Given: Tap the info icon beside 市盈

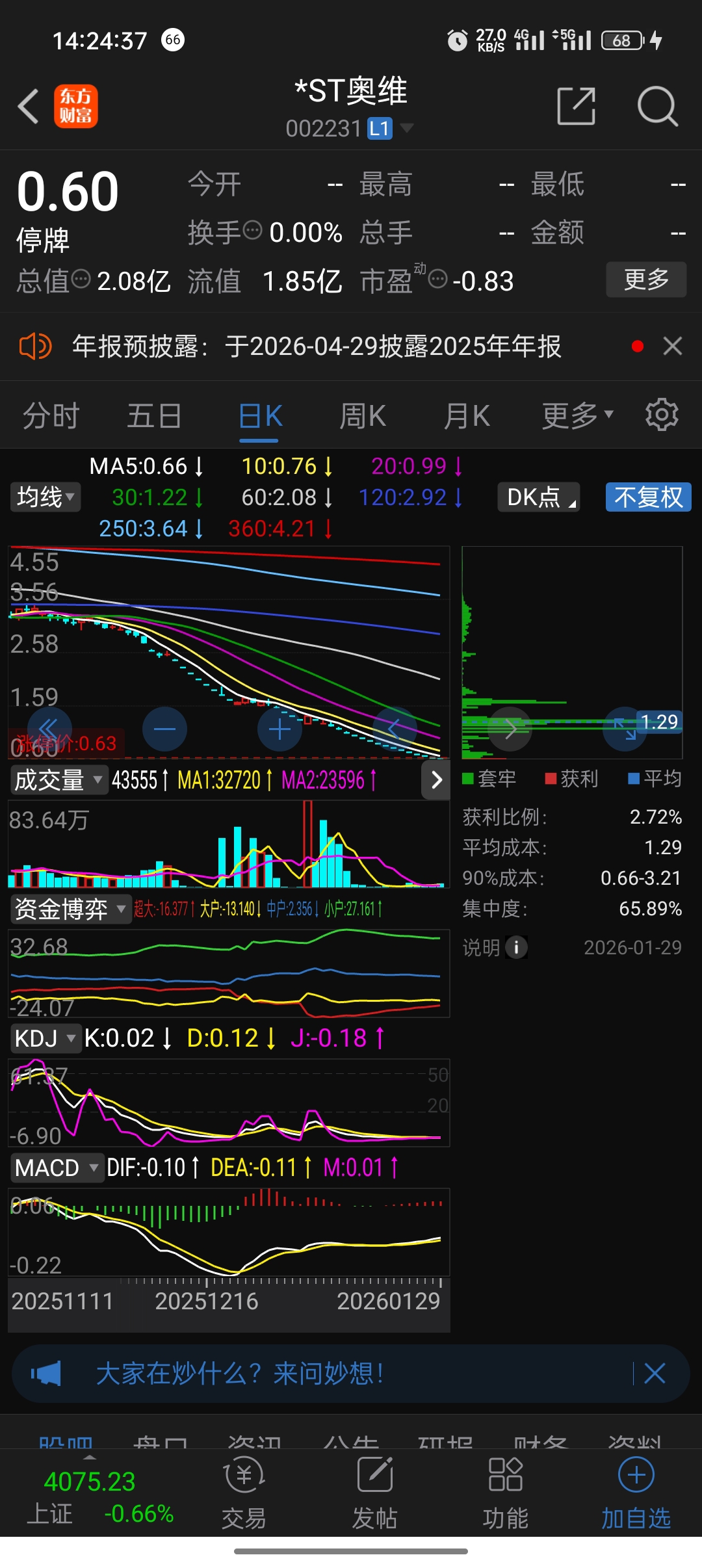Looking at the screenshot, I should (438, 280).
